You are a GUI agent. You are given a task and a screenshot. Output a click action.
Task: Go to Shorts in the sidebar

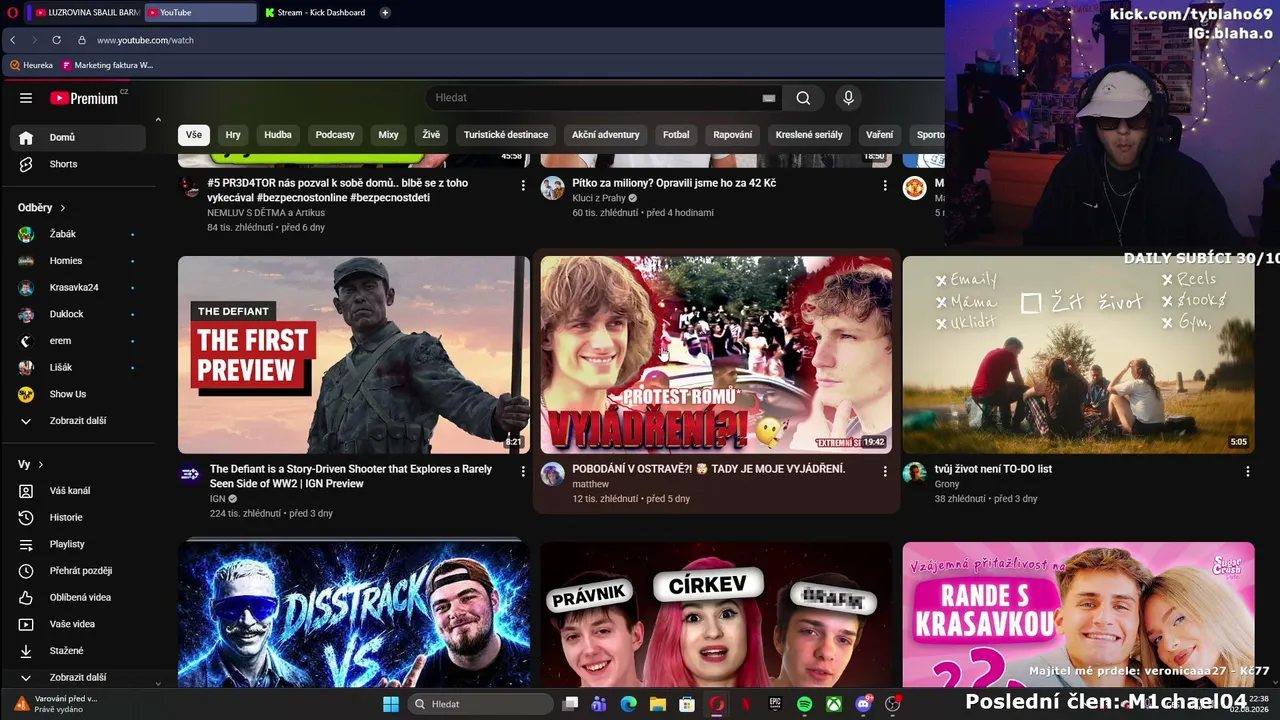(x=78, y=164)
